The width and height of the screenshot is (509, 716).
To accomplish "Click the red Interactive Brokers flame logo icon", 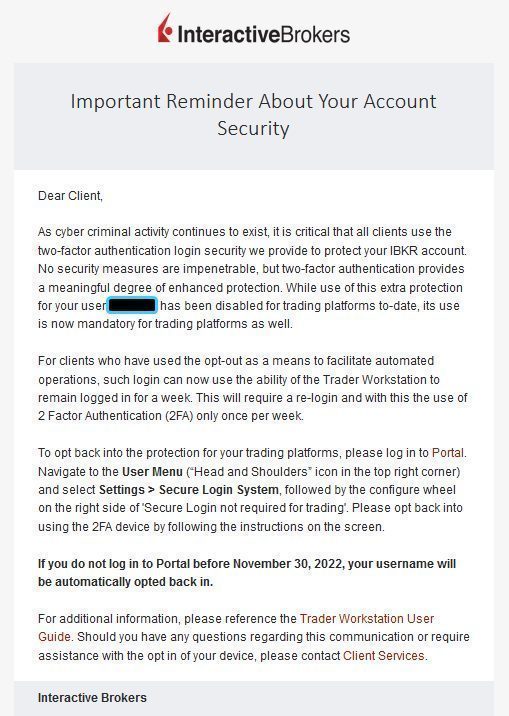I will [x=165, y=28].
